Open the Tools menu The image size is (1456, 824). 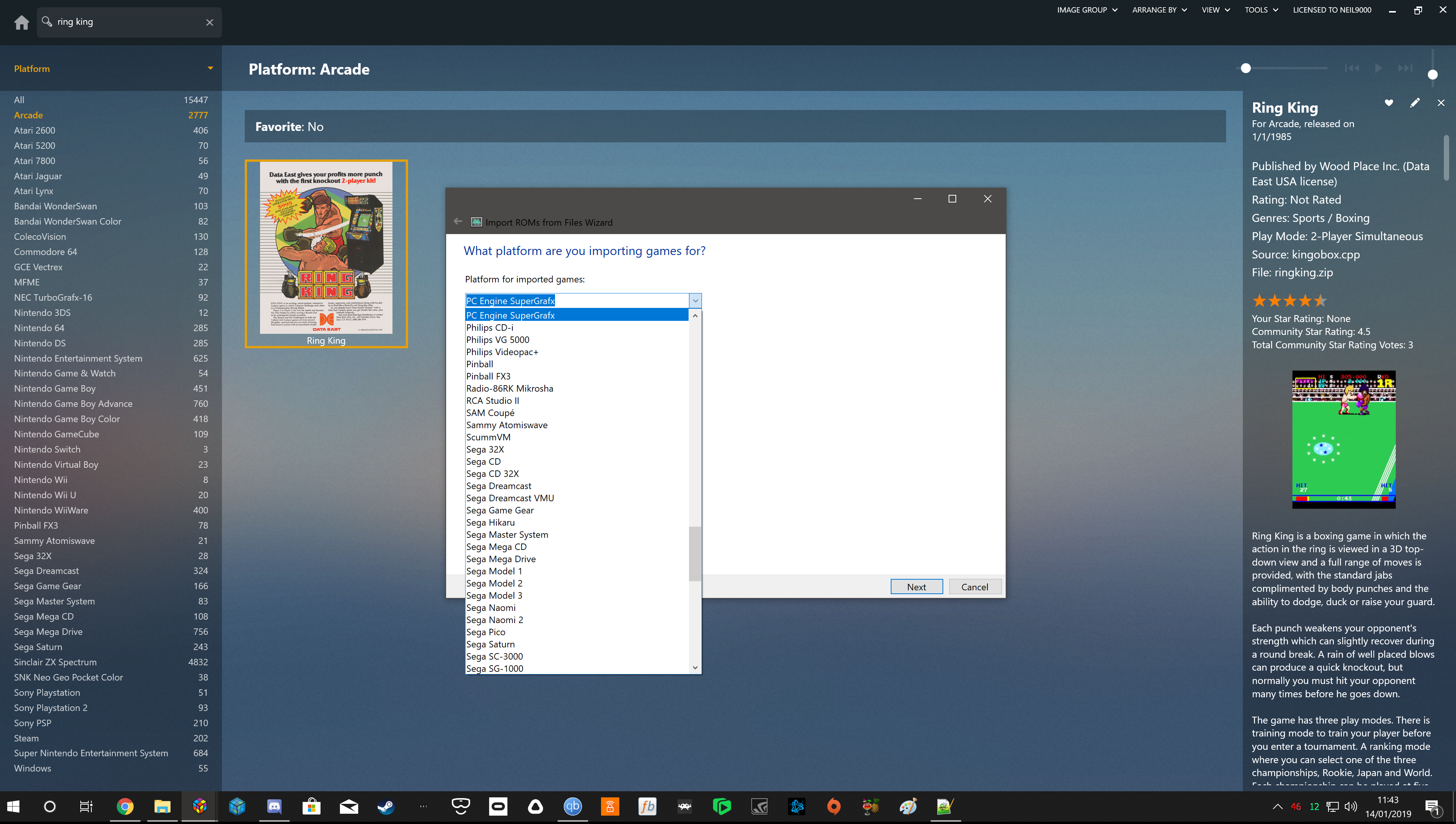coord(1261,10)
